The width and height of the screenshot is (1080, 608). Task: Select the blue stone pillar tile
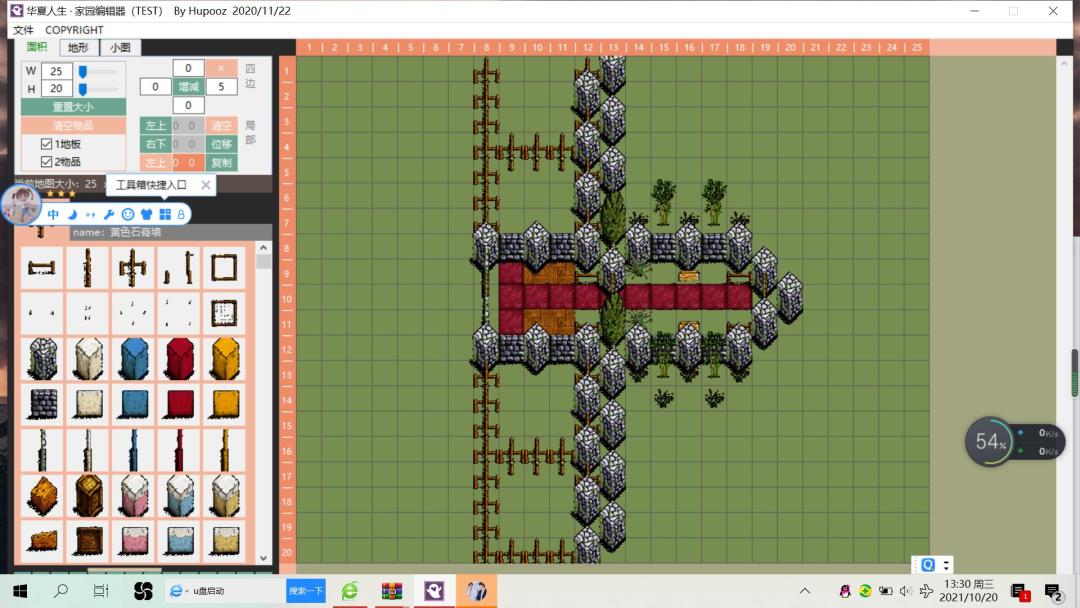134,359
